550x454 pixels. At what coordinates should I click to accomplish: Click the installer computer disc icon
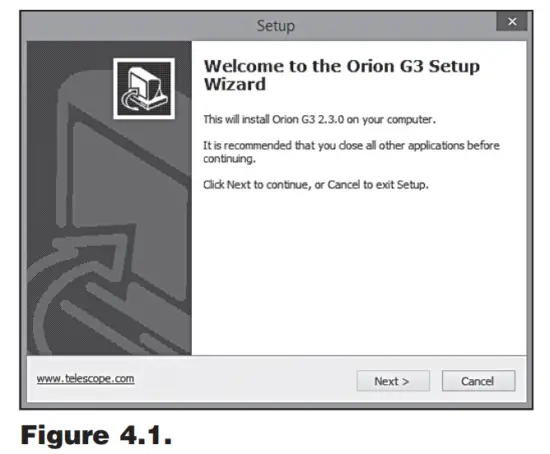coord(144,88)
